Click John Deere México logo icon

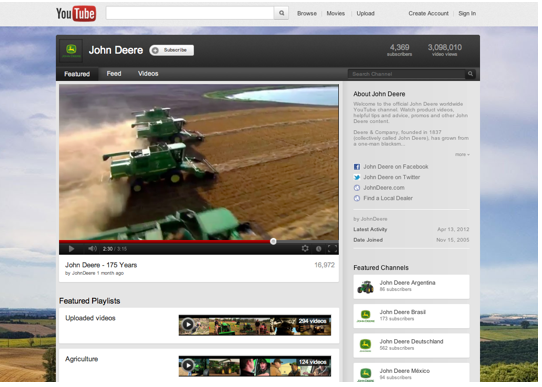click(x=365, y=375)
